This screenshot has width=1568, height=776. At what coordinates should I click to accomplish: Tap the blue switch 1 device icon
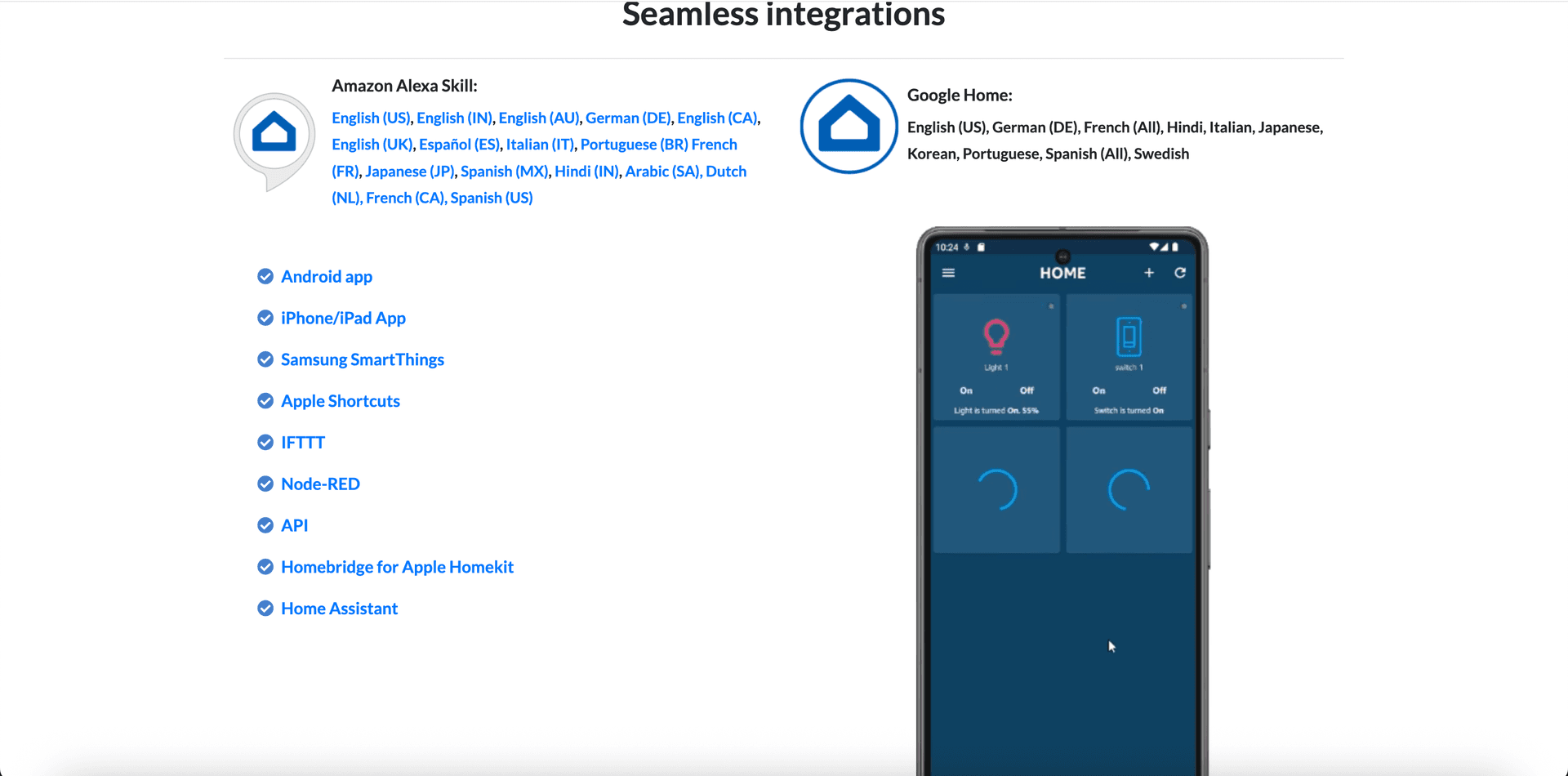(1129, 336)
